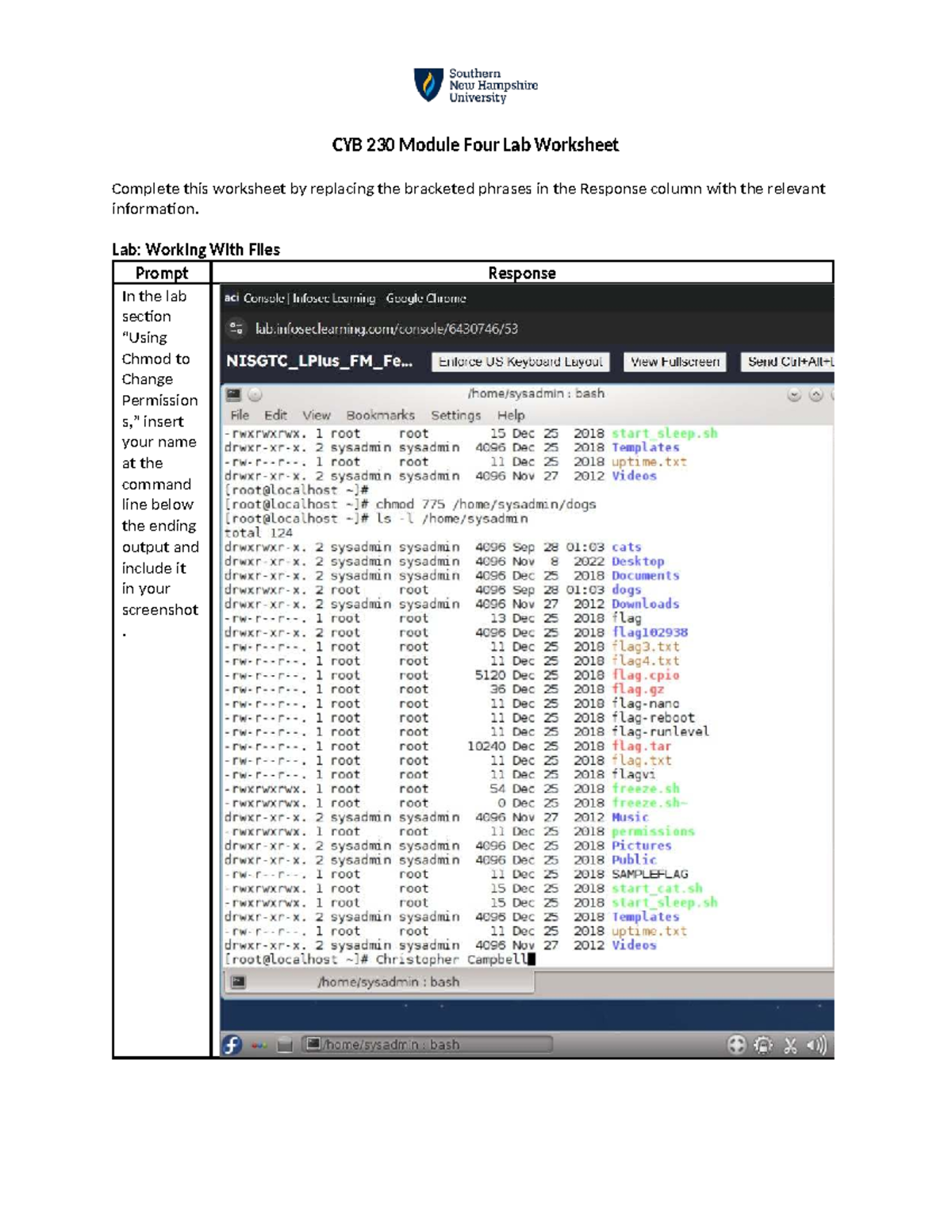This screenshot has width=952, height=1232.
Task: Select the File menu
Action: (240, 415)
